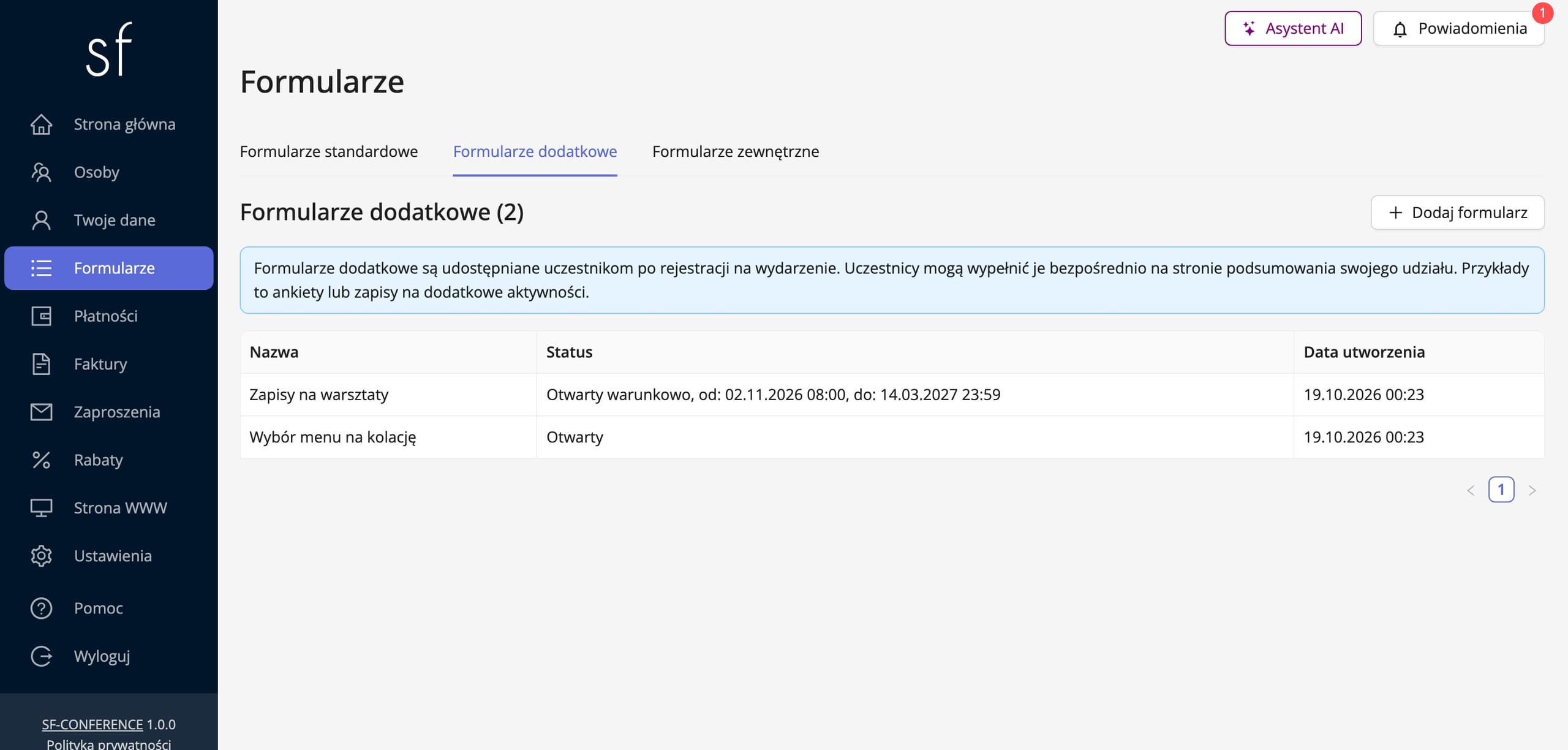Image resolution: width=1568 pixels, height=750 pixels.
Task: Switch to Formularze standardowe tab
Action: (329, 151)
